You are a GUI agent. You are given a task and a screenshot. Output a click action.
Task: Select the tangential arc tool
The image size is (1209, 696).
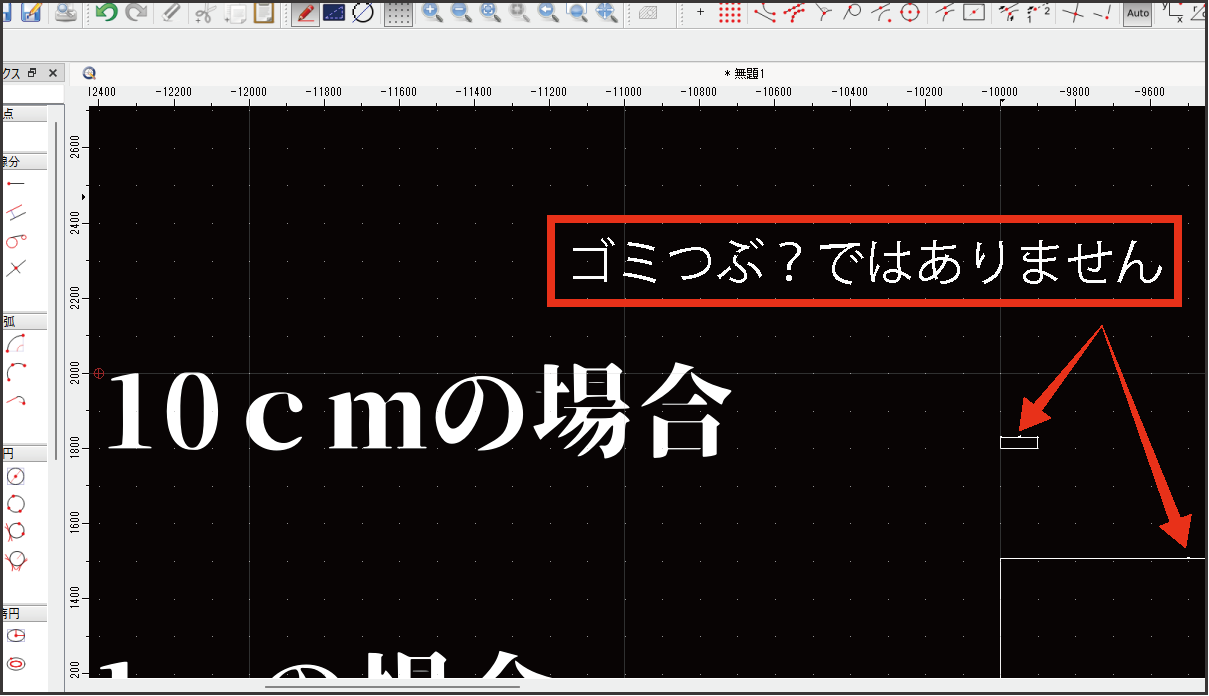click(16, 400)
